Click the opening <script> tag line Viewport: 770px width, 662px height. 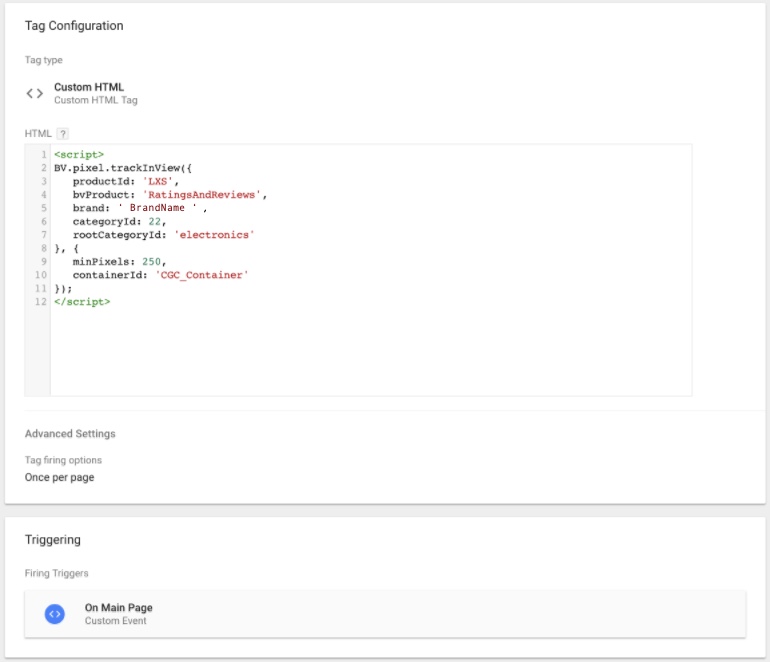tap(79, 155)
